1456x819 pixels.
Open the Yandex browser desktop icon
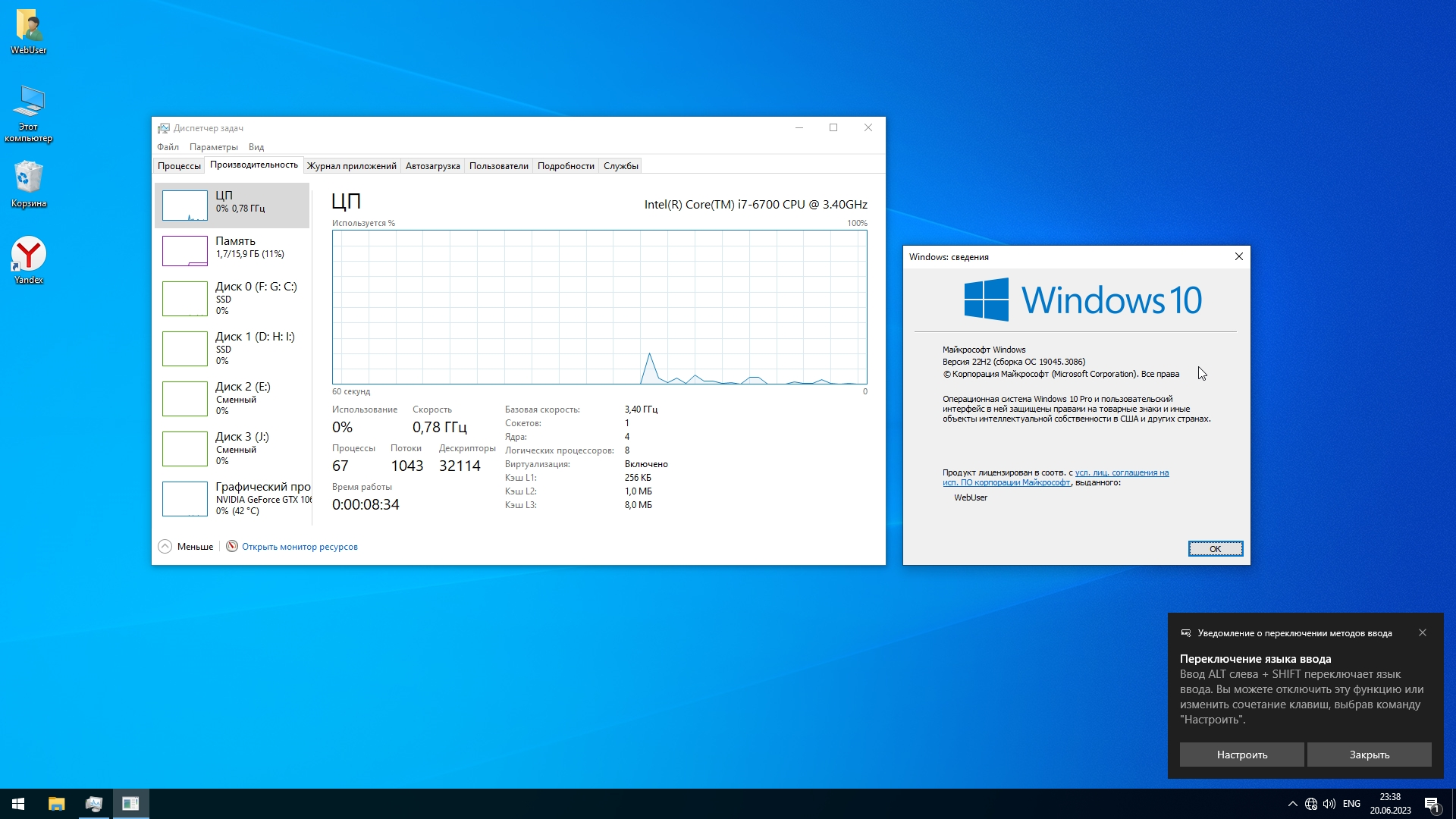tap(28, 256)
